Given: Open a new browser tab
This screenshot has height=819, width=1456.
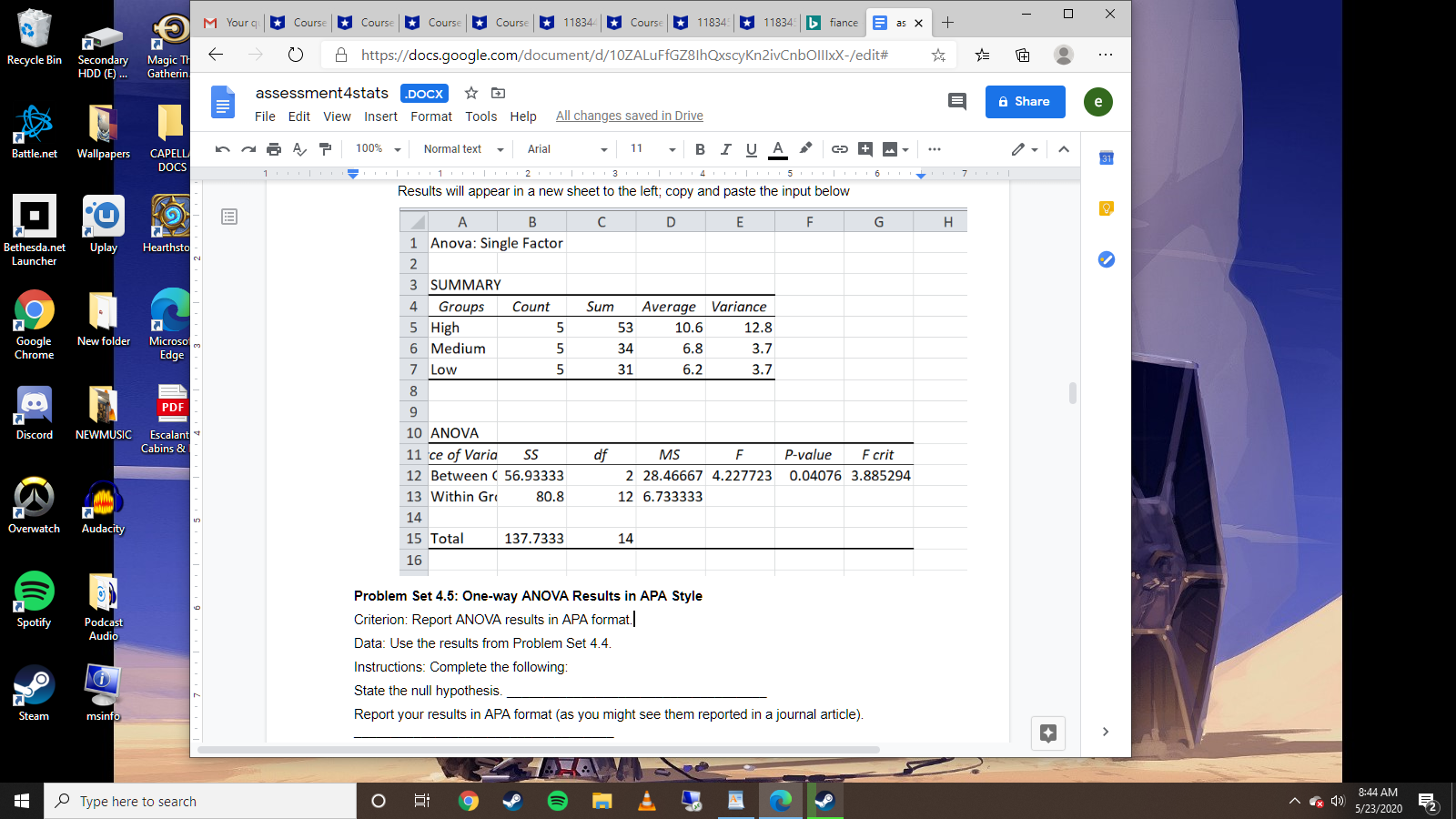Looking at the screenshot, I should point(948,23).
